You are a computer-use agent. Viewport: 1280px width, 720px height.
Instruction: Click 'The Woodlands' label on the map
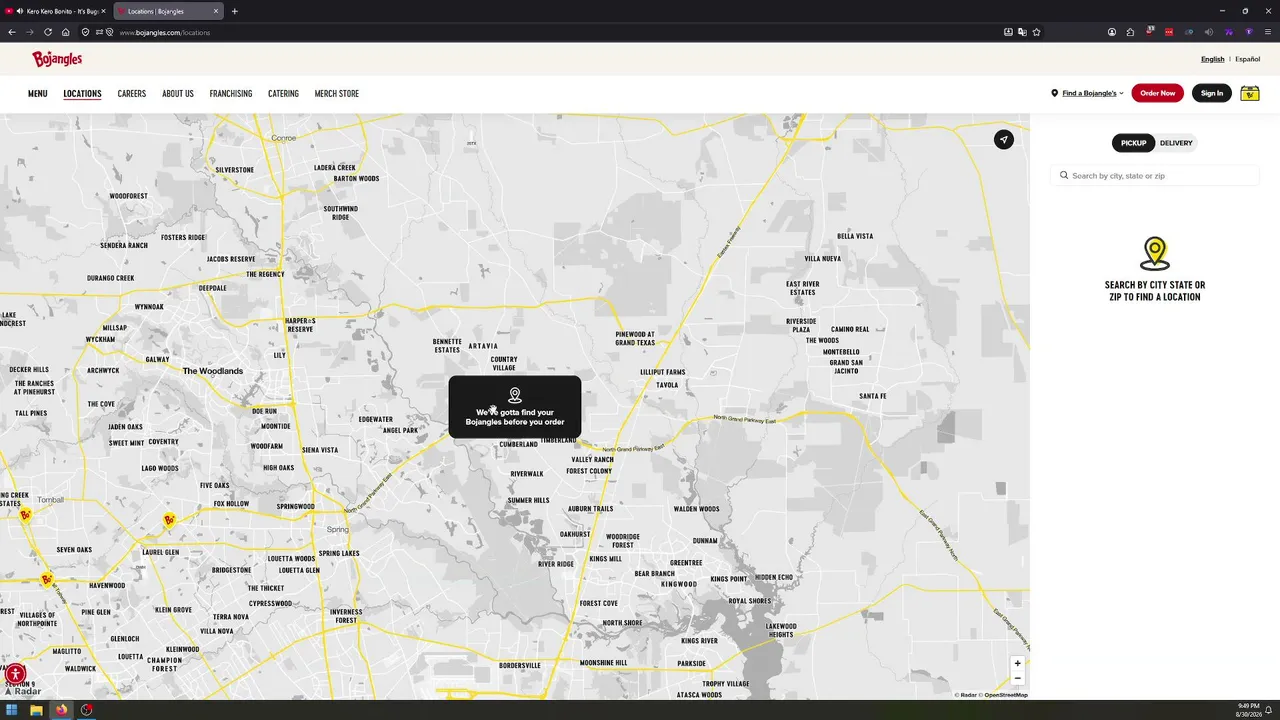point(213,371)
